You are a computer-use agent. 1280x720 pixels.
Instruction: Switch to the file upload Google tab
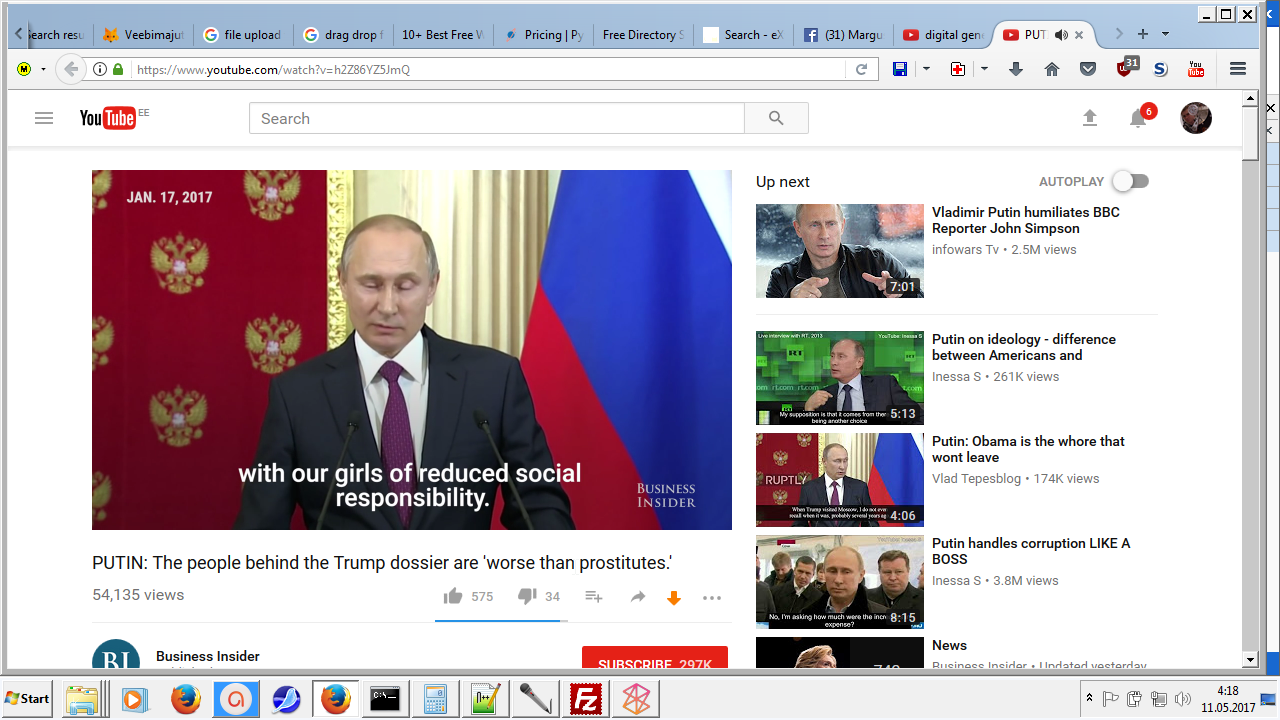[x=243, y=34]
